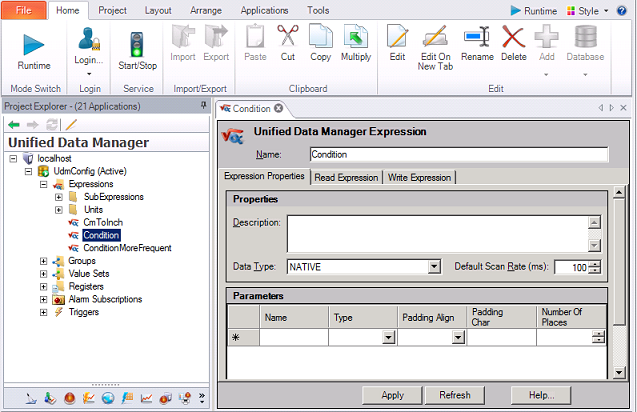Click into the Name text field

pos(458,155)
